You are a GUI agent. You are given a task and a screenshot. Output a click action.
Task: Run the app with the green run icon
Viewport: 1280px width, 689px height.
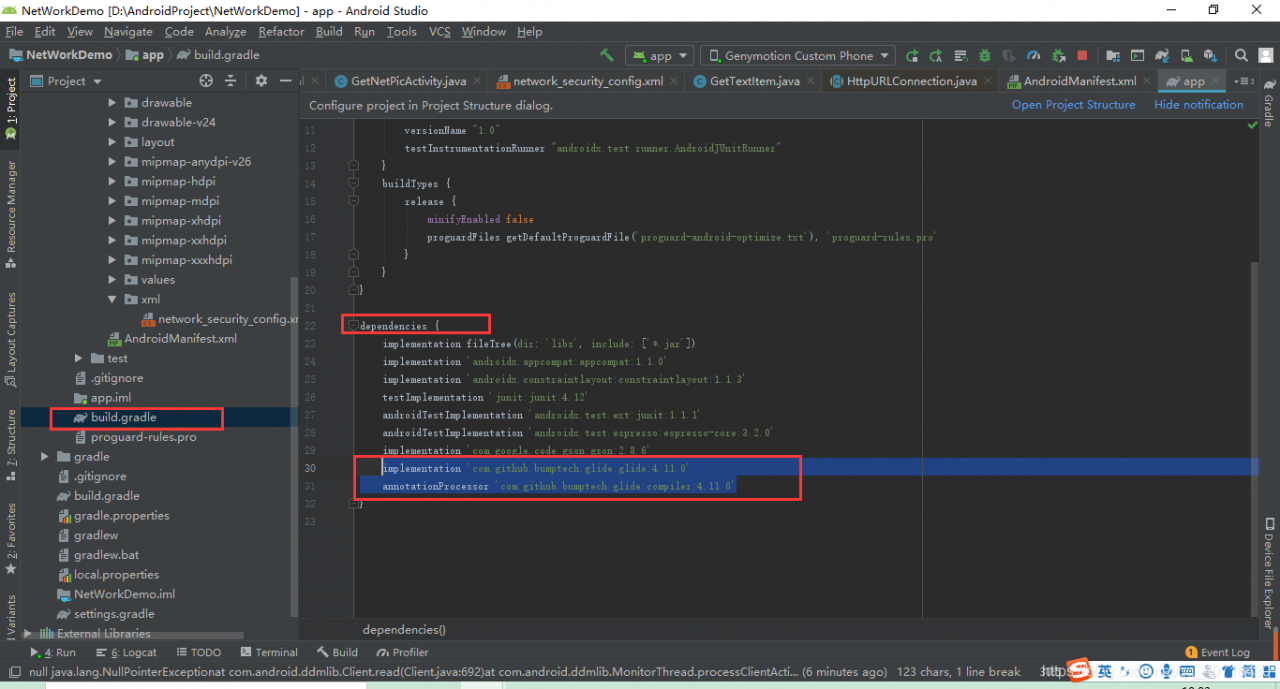coord(912,56)
